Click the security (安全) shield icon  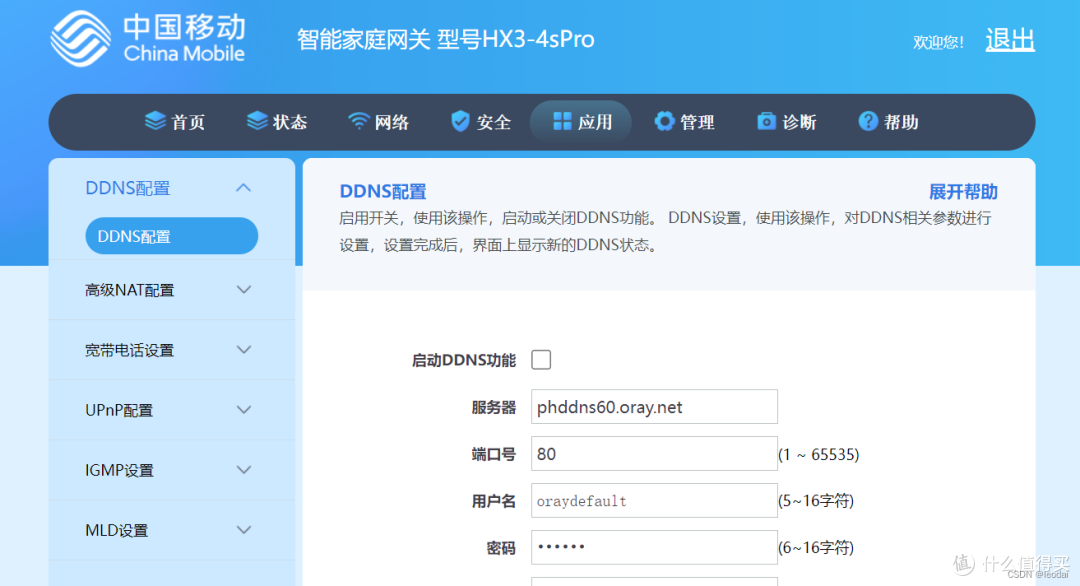(x=460, y=121)
